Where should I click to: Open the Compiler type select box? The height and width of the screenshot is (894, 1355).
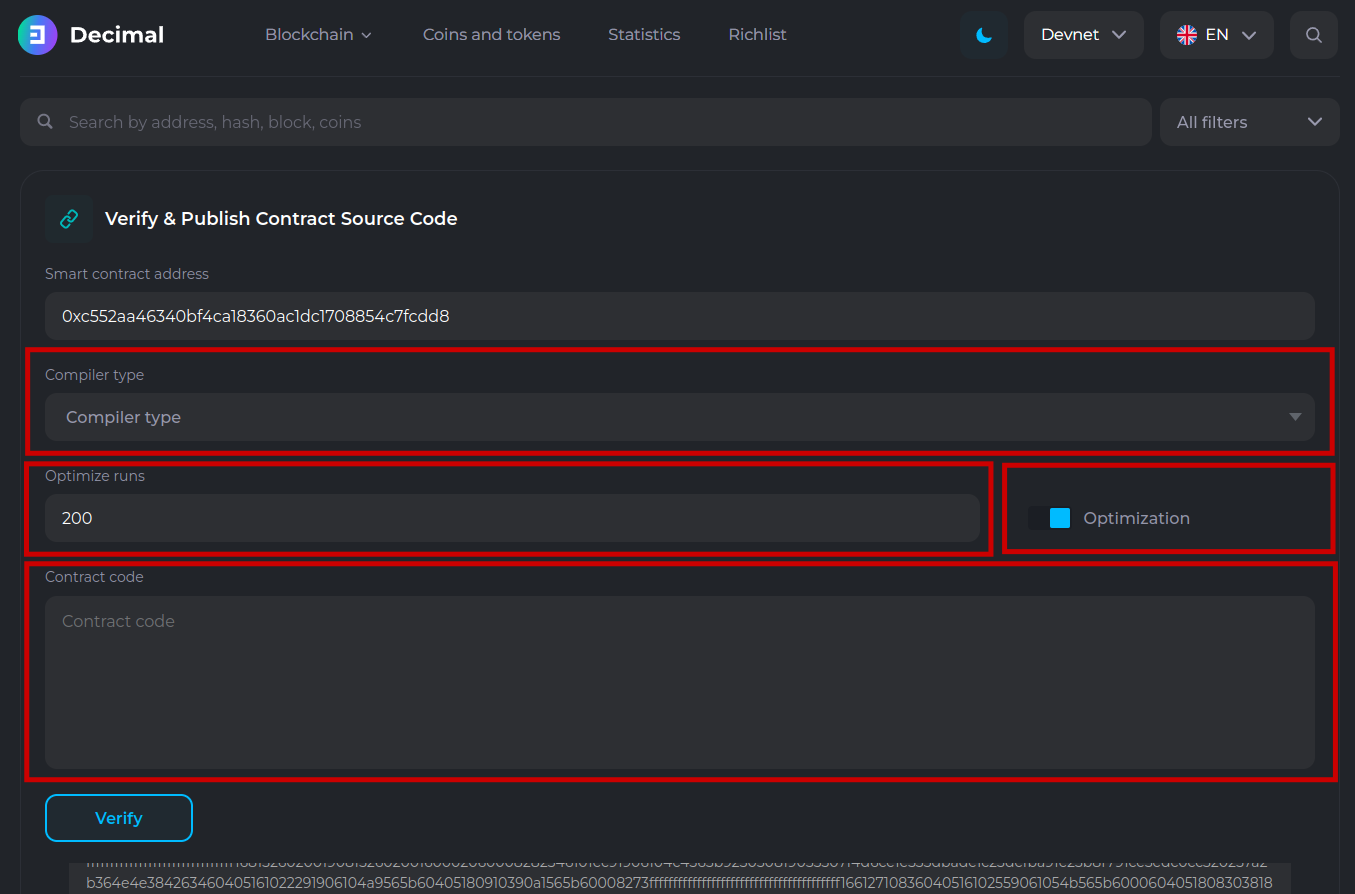coord(679,417)
